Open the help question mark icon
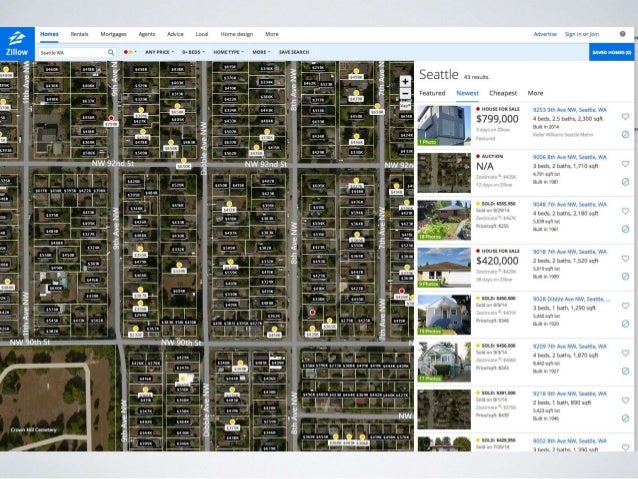 pyautogui.click(x=623, y=34)
